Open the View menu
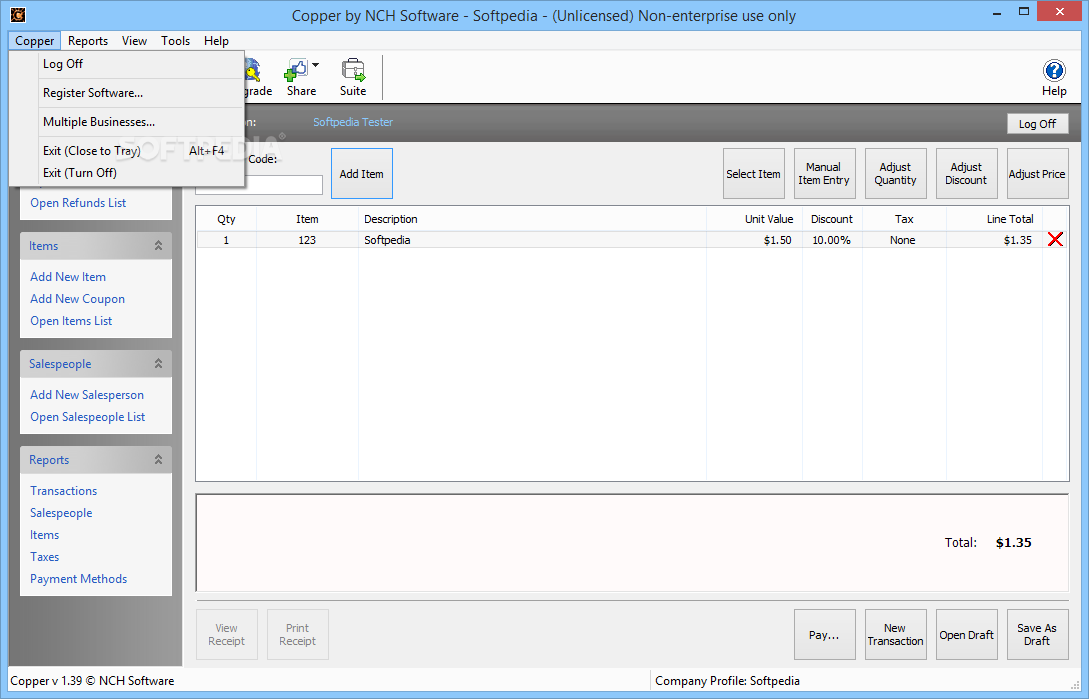The image size is (1089, 699). coord(134,41)
